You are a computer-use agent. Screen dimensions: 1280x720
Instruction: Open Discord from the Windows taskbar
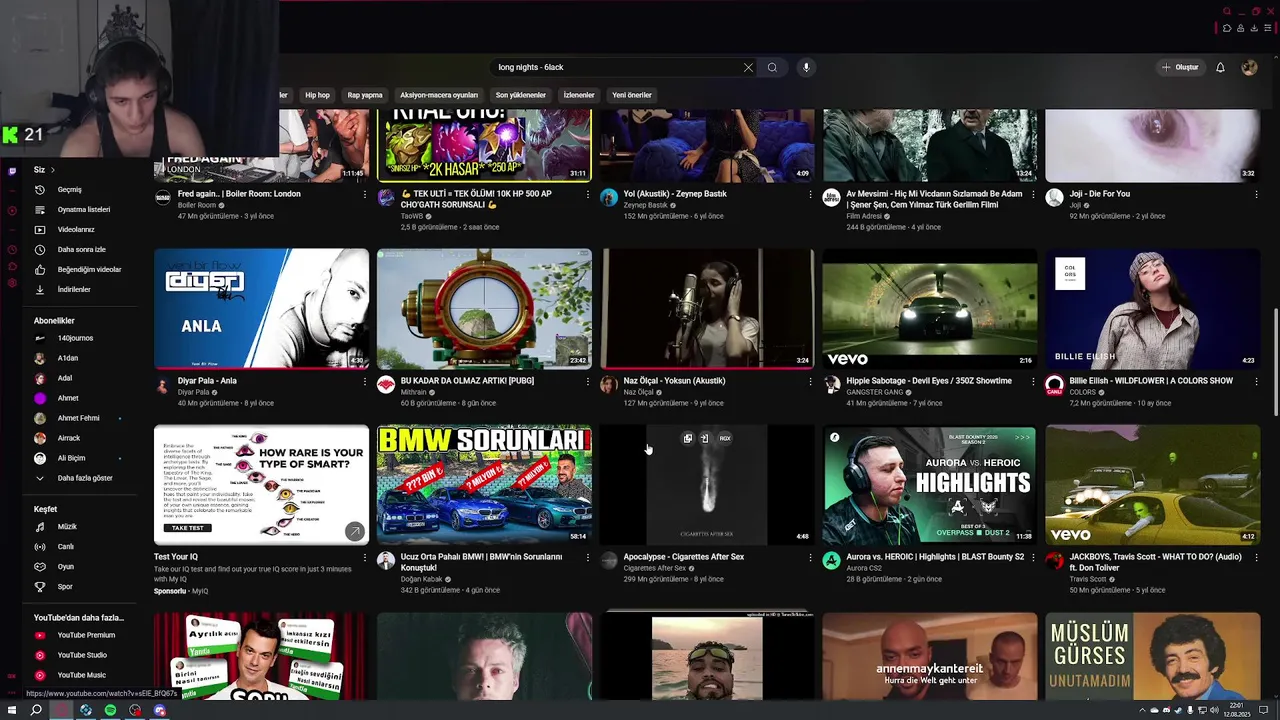[x=160, y=710]
